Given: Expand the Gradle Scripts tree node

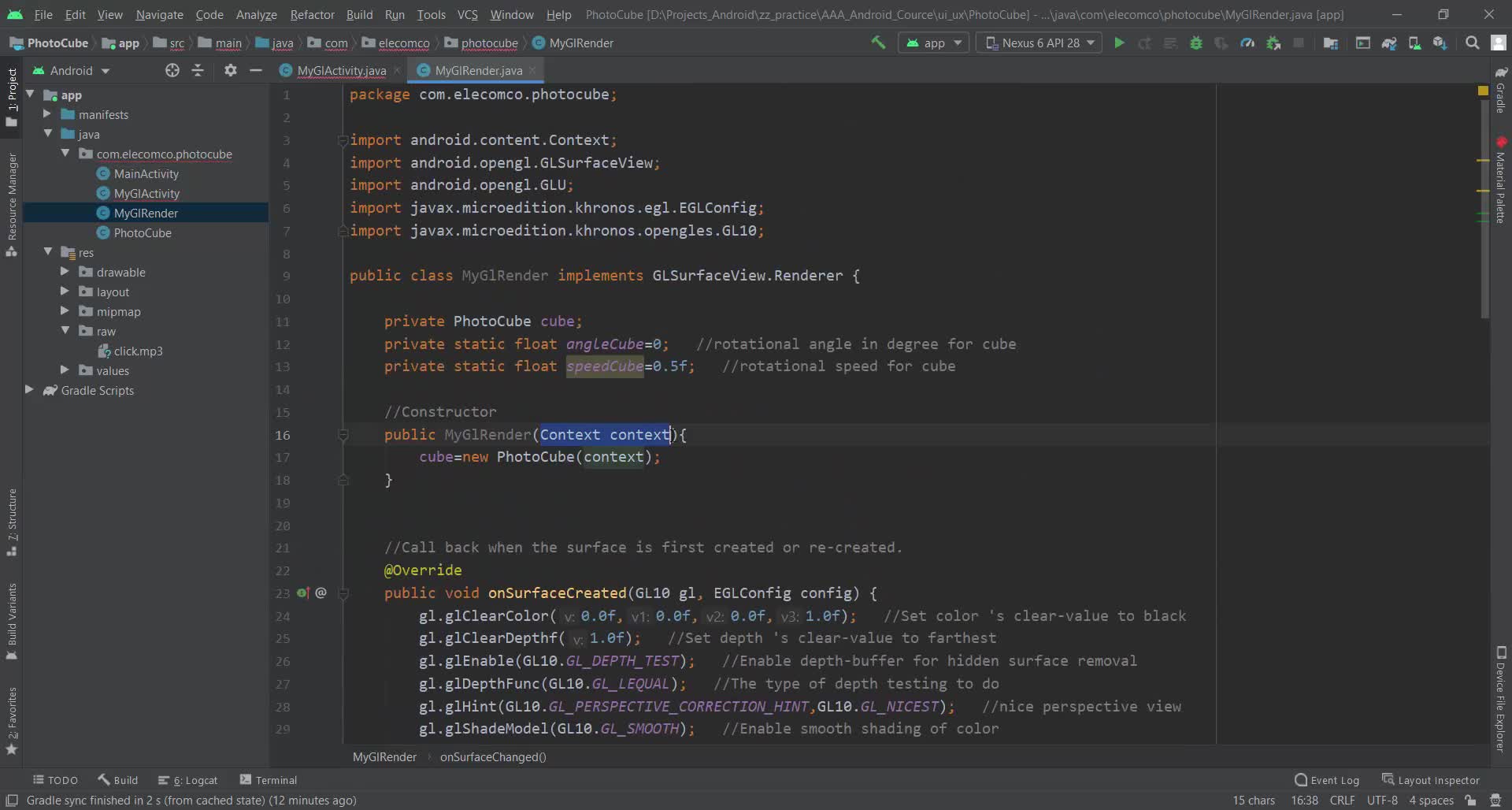Looking at the screenshot, I should (29, 390).
